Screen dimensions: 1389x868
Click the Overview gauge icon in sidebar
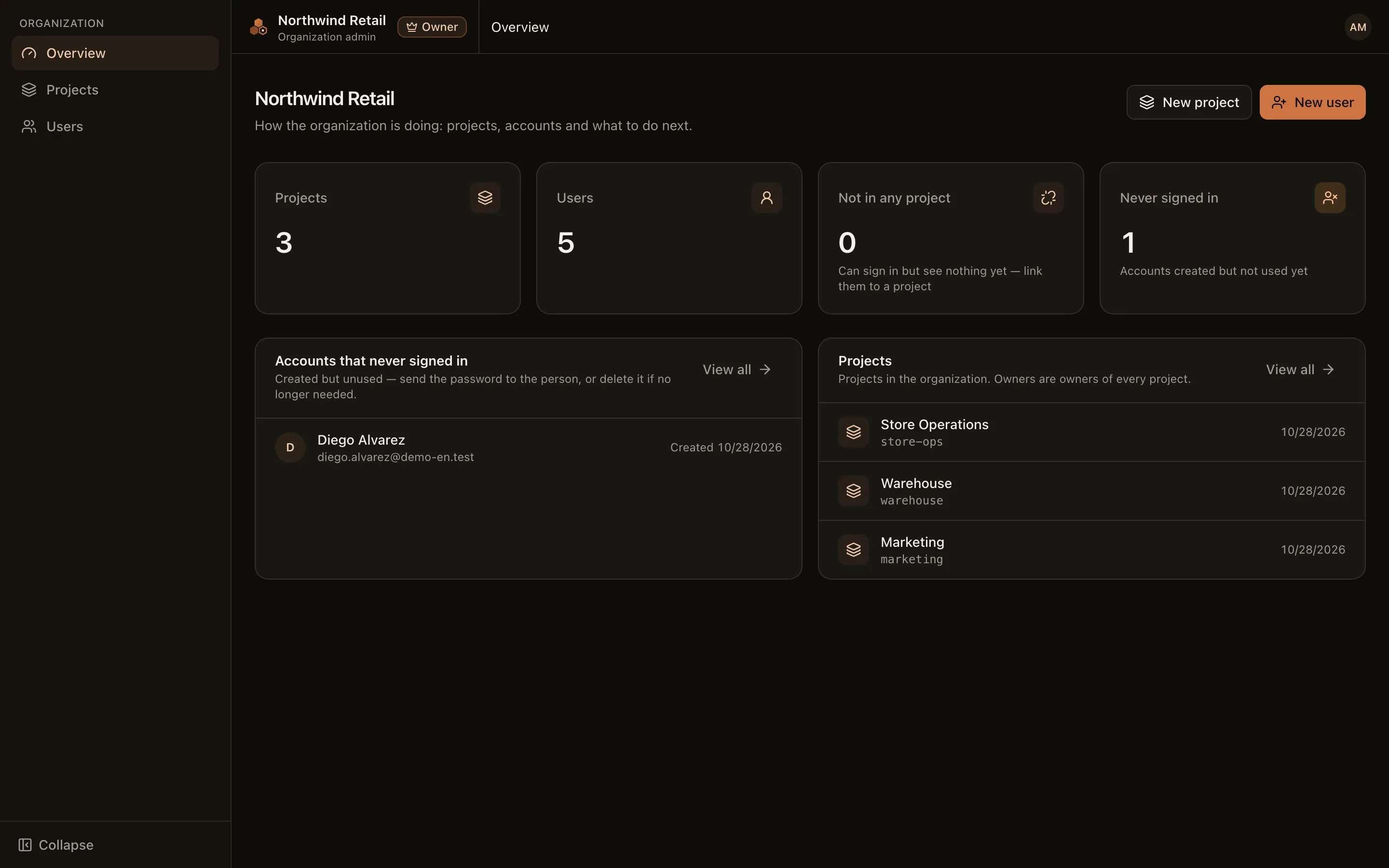[x=29, y=53]
